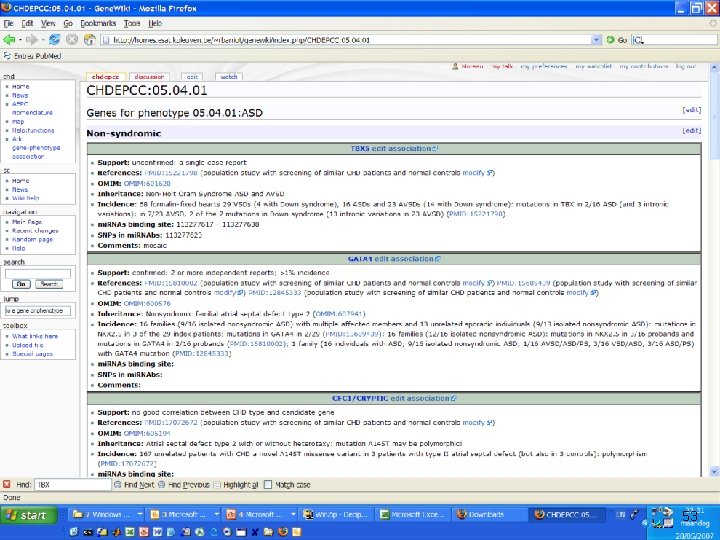Expand the address bar URL dropdown

click(x=596, y=40)
